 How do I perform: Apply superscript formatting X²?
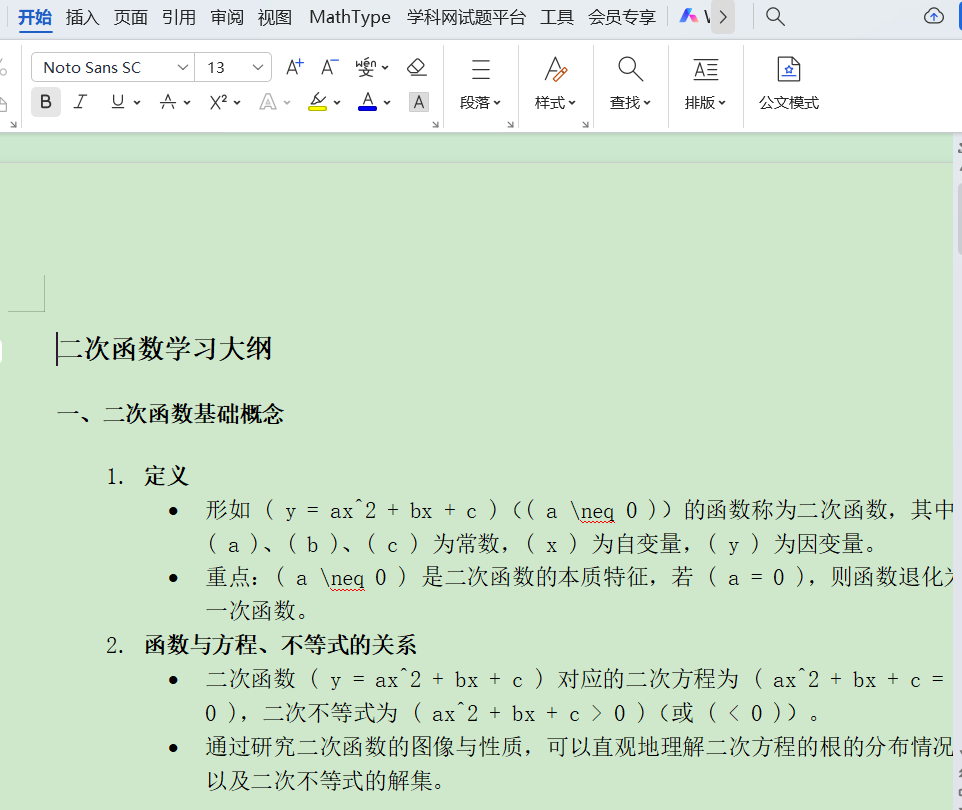218,102
